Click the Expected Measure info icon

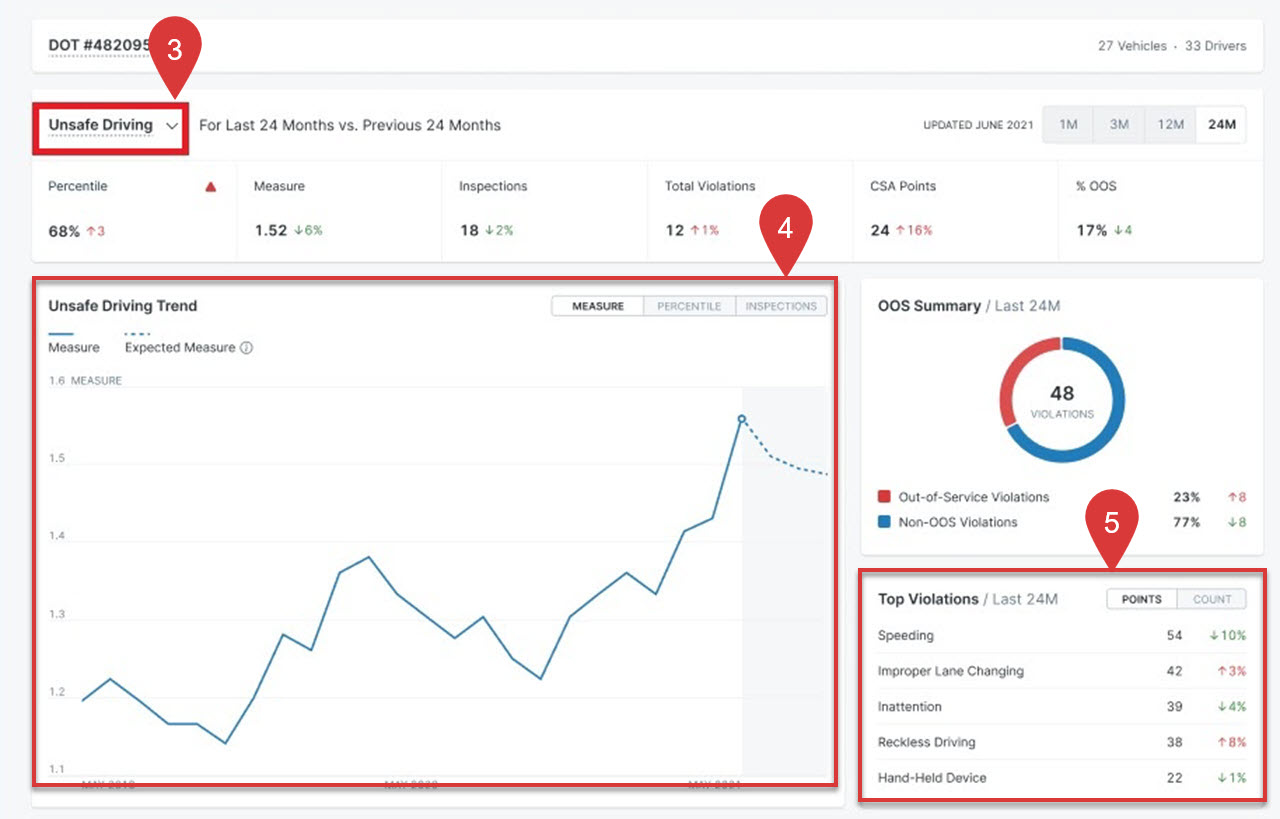[246, 348]
